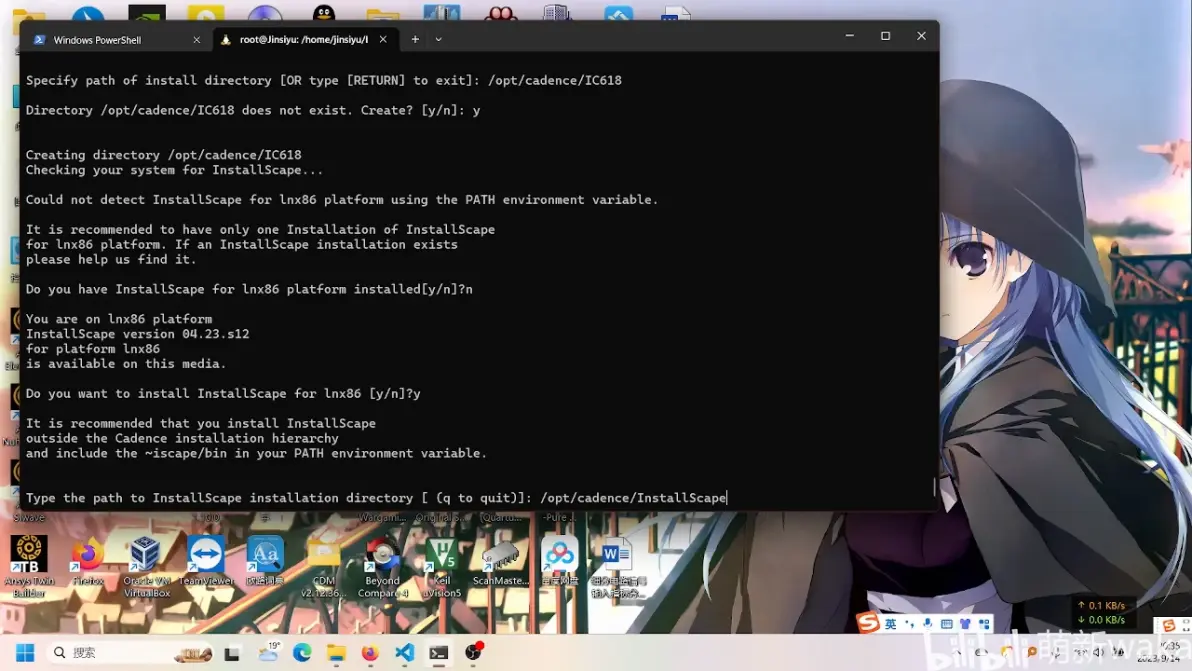The width and height of the screenshot is (1192, 671).
Task: Minimize the terminal window
Action: point(850,36)
